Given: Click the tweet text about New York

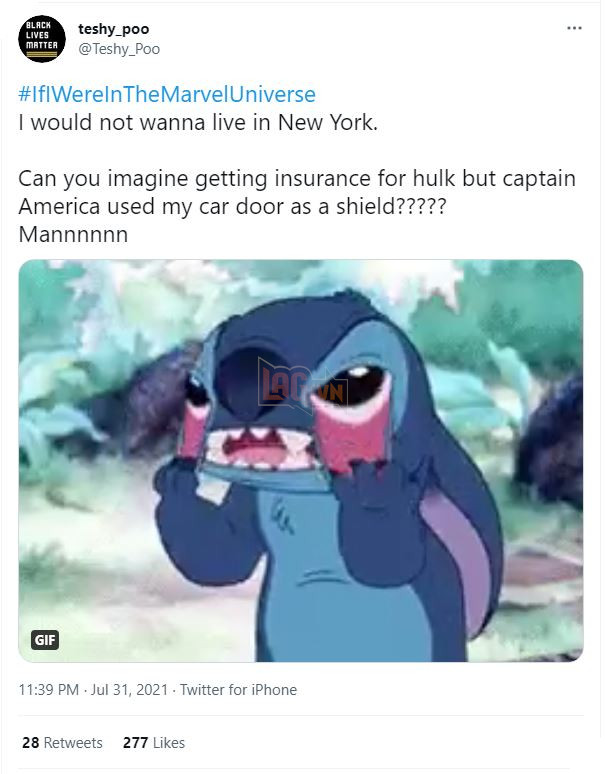Looking at the screenshot, I should tap(198, 122).
